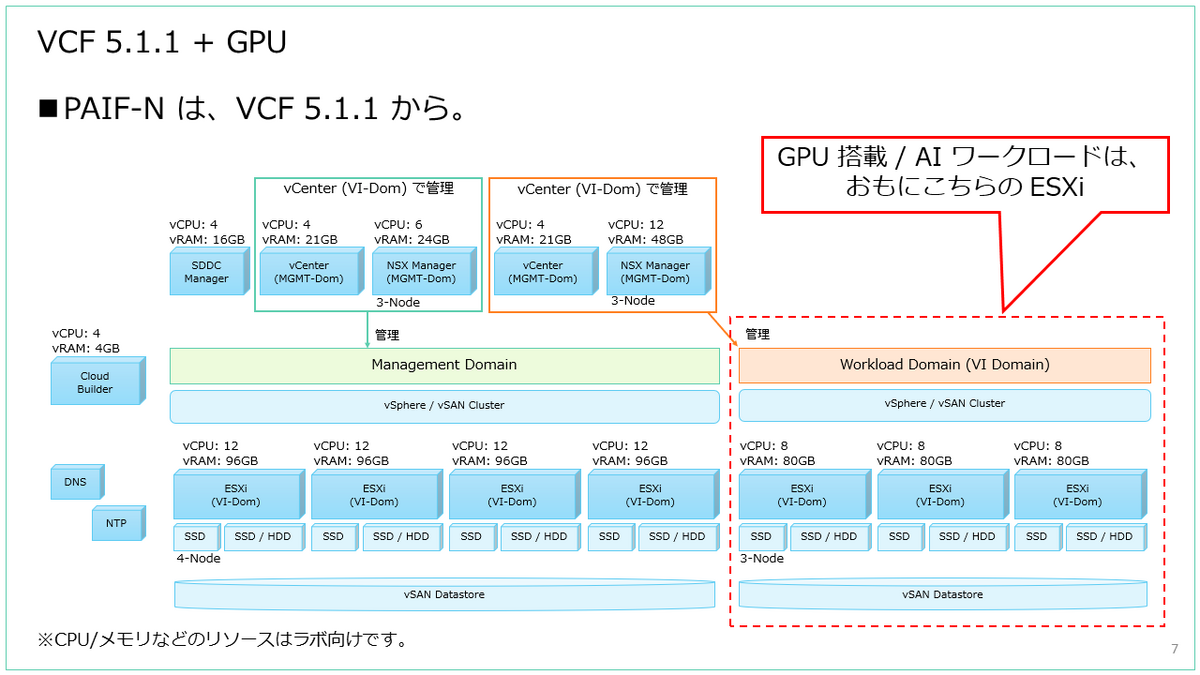Select vSAN Datastore shape inside red dashed box
Image resolution: width=1200 pixels, height=675 pixels.
pos(945,594)
